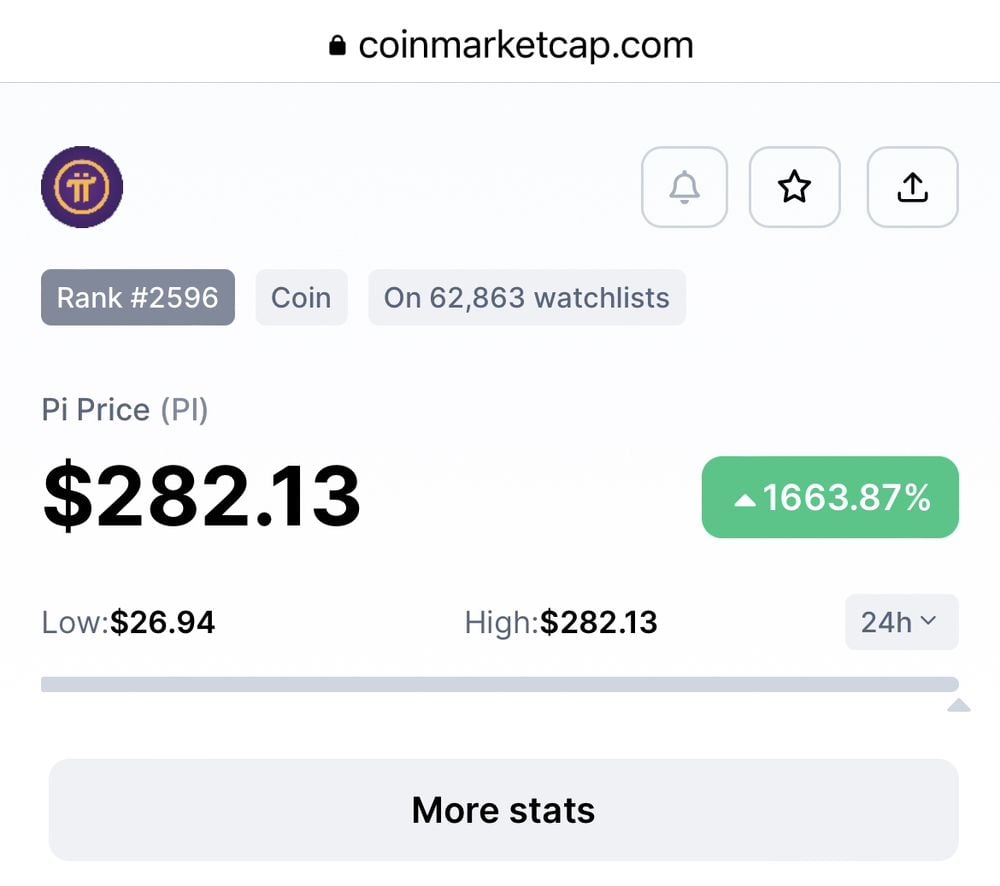
Task: Click the Pi Price (PI) heading
Action: coord(125,410)
